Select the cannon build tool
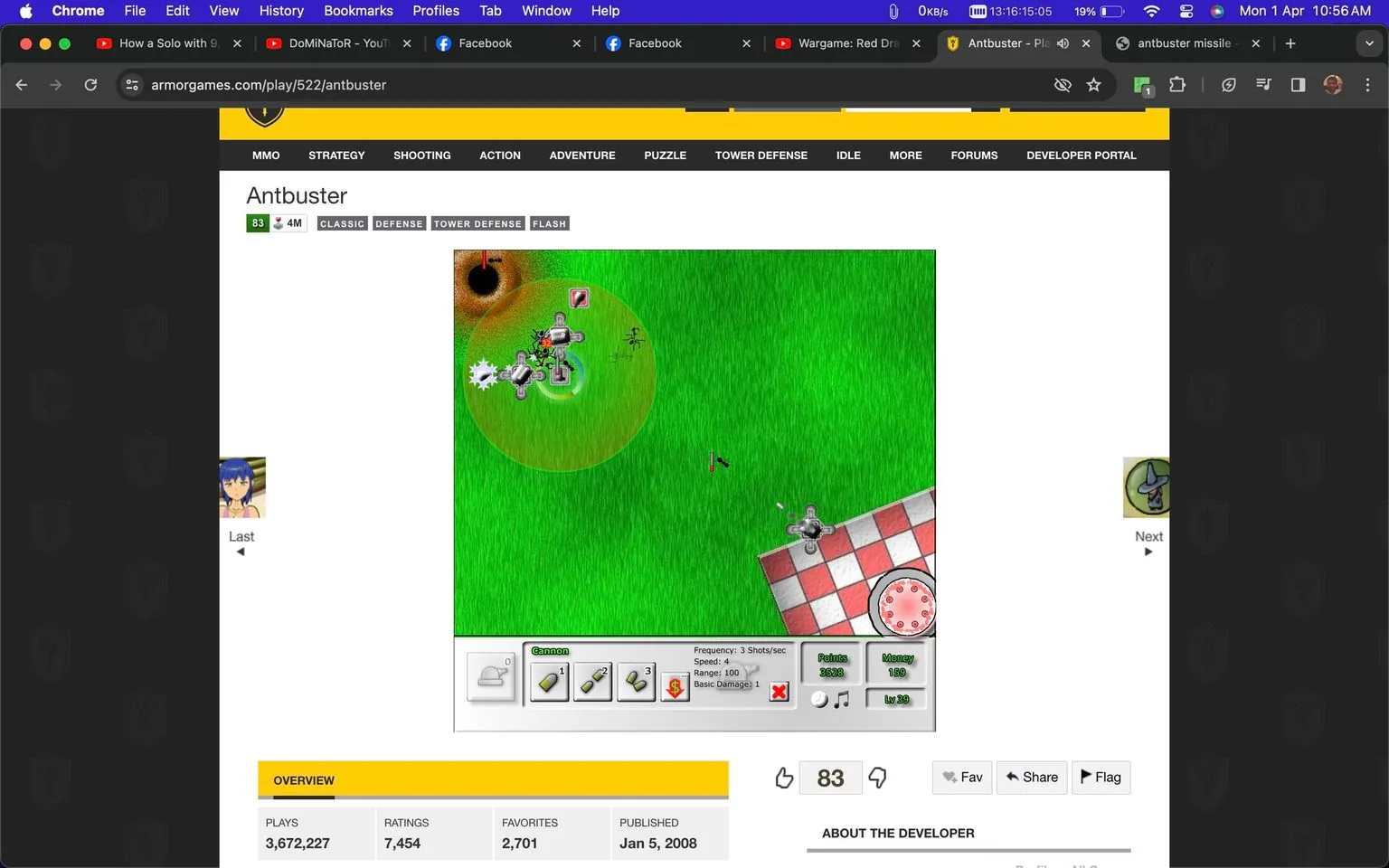 click(x=491, y=675)
